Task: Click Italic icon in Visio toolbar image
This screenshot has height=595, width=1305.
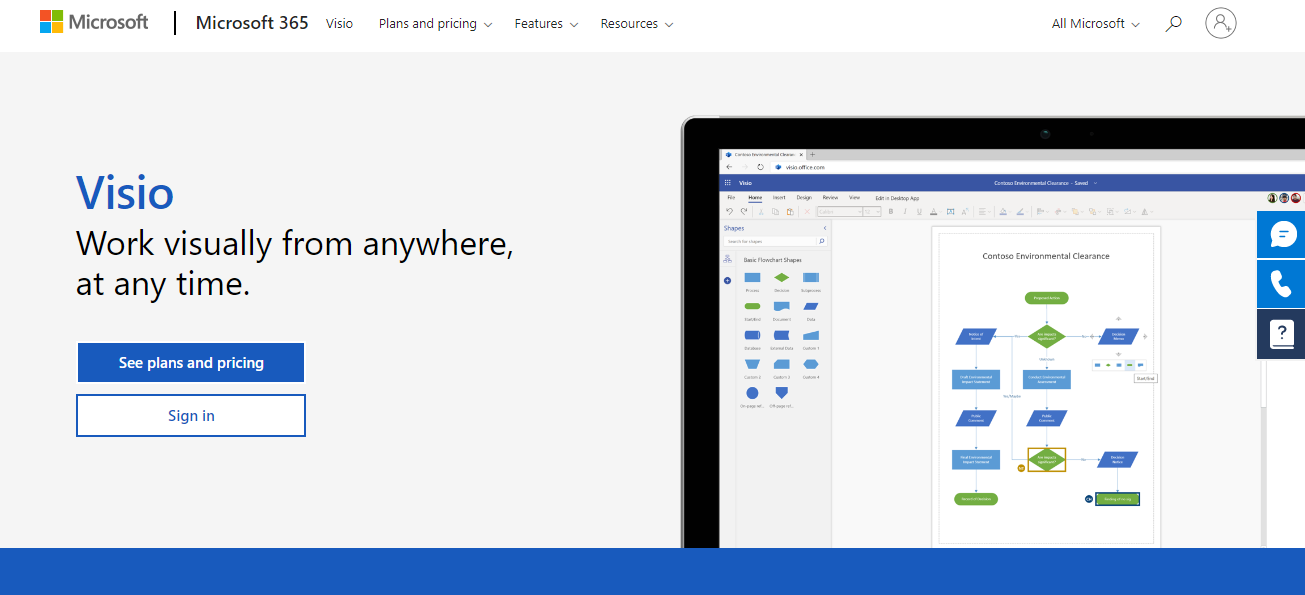Action: pos(905,211)
